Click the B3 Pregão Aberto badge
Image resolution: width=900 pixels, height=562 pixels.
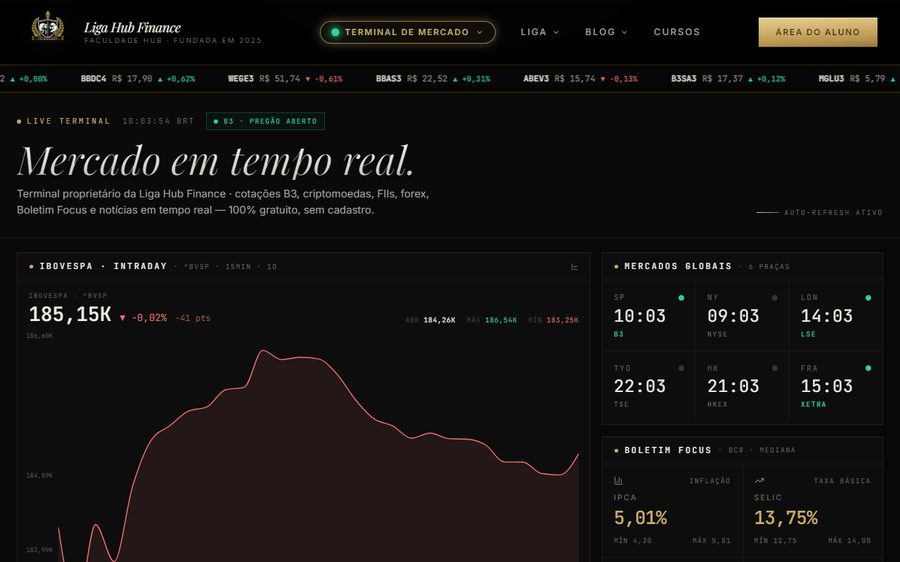[x=265, y=121]
